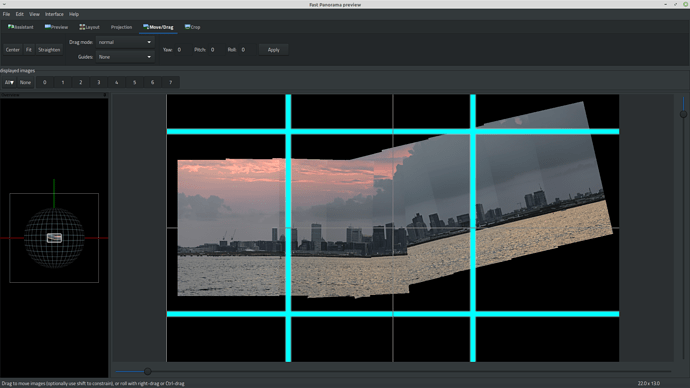Open the All displayed images dropdown
The width and height of the screenshot is (690, 388).
click(x=9, y=82)
